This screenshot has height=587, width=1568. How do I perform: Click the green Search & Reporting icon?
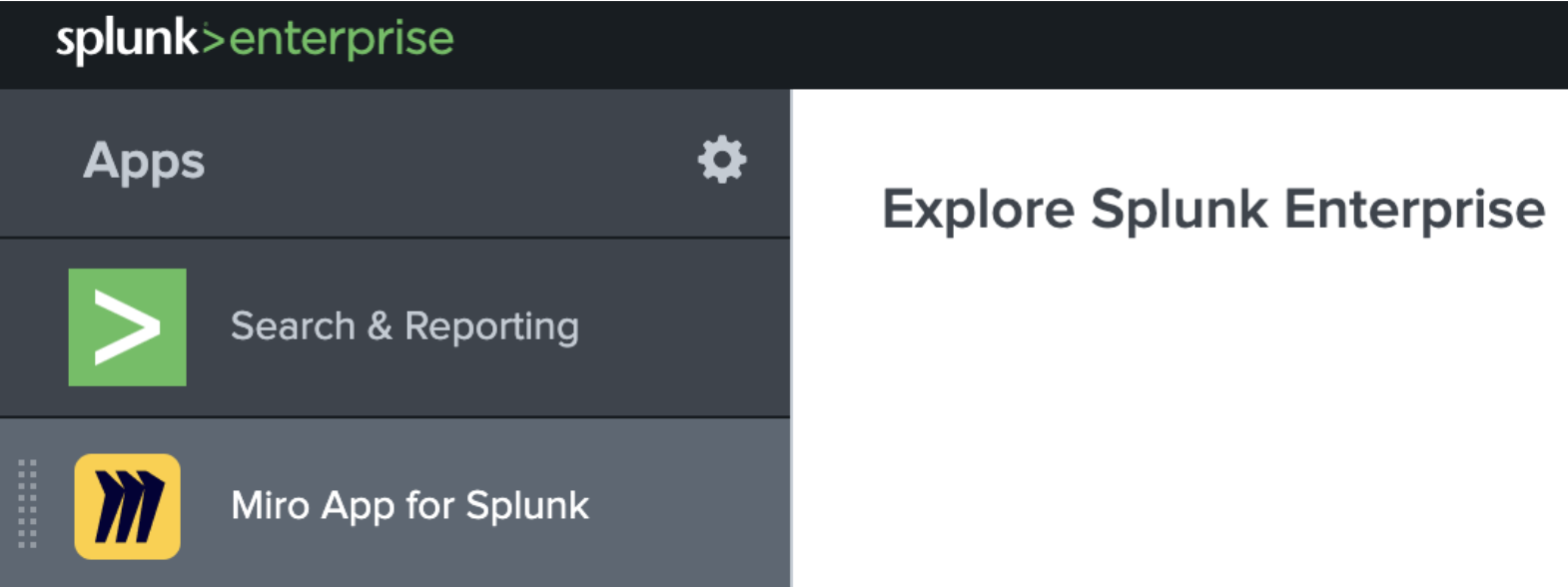127,327
